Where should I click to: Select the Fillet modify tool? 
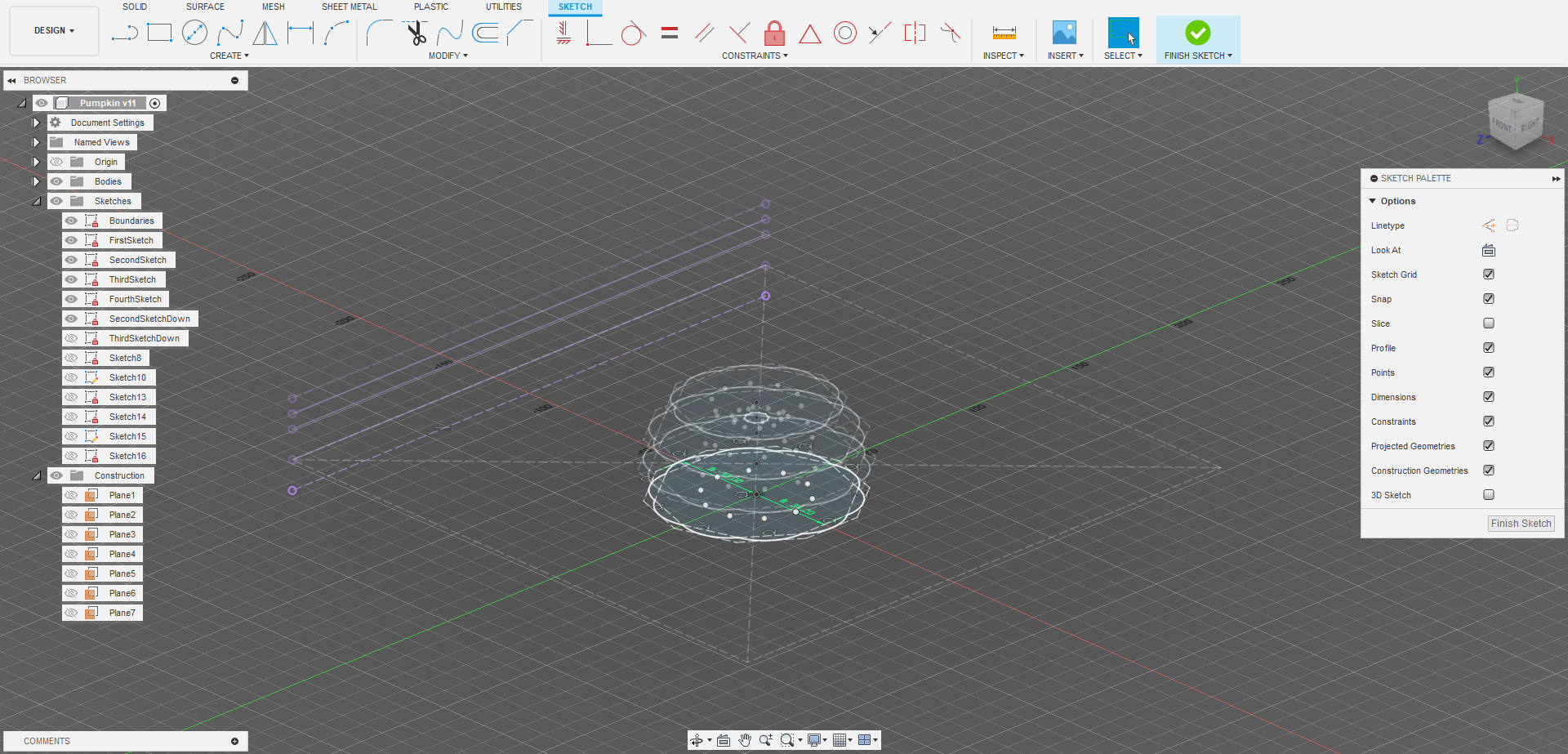tap(379, 33)
